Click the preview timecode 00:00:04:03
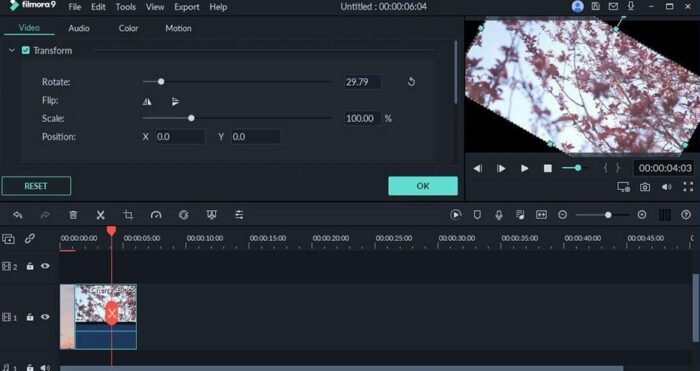700x371 pixels. click(x=665, y=168)
